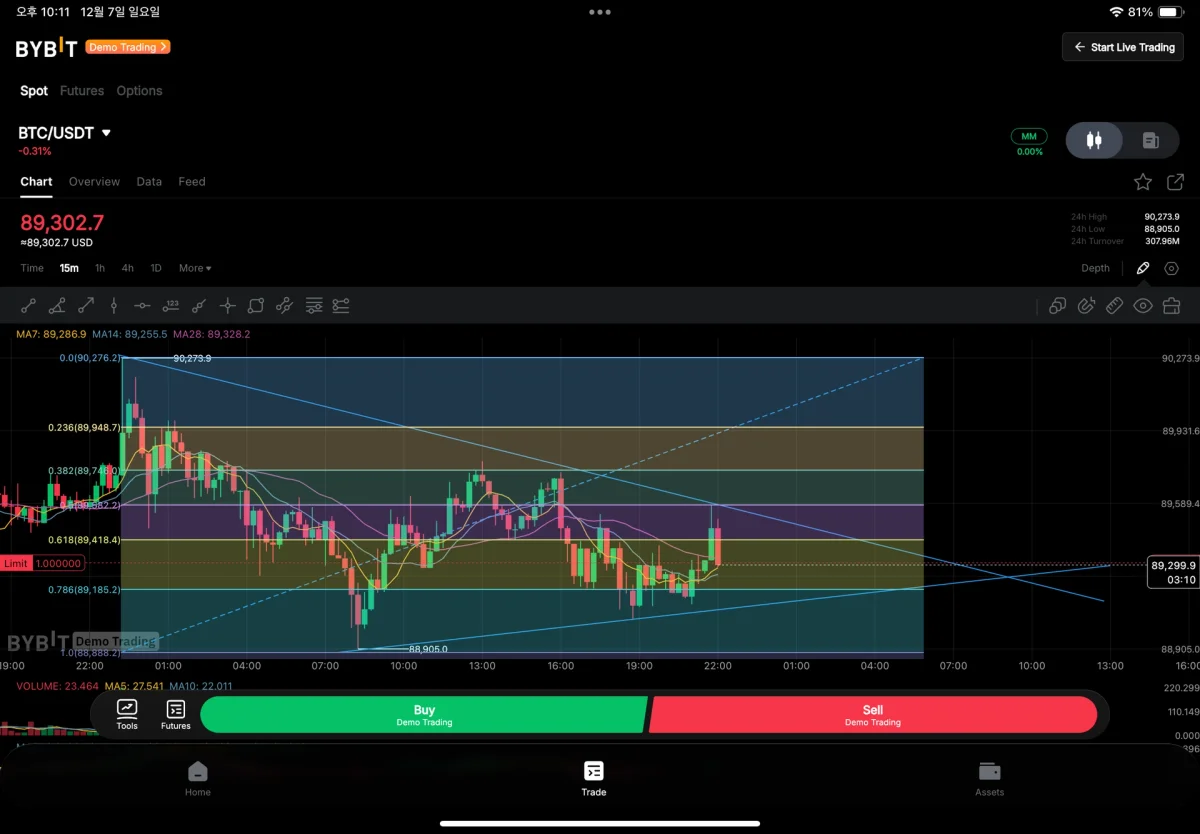
Task: Select the horizontal line drawing tool
Action: pyautogui.click(x=142, y=306)
